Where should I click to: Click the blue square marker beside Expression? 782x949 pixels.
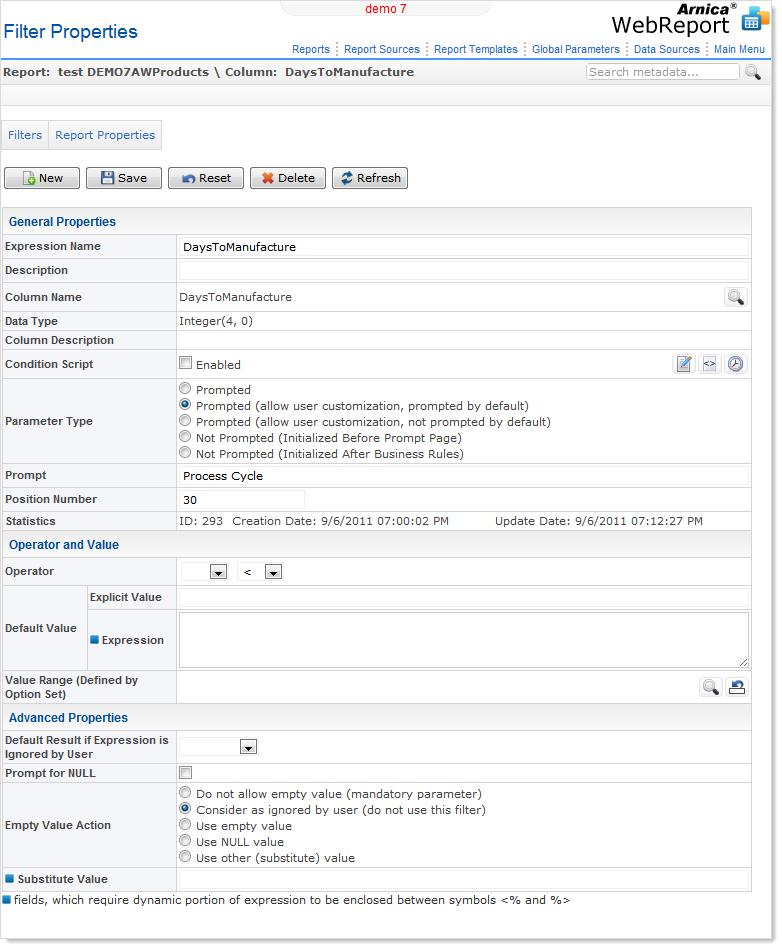coord(94,640)
